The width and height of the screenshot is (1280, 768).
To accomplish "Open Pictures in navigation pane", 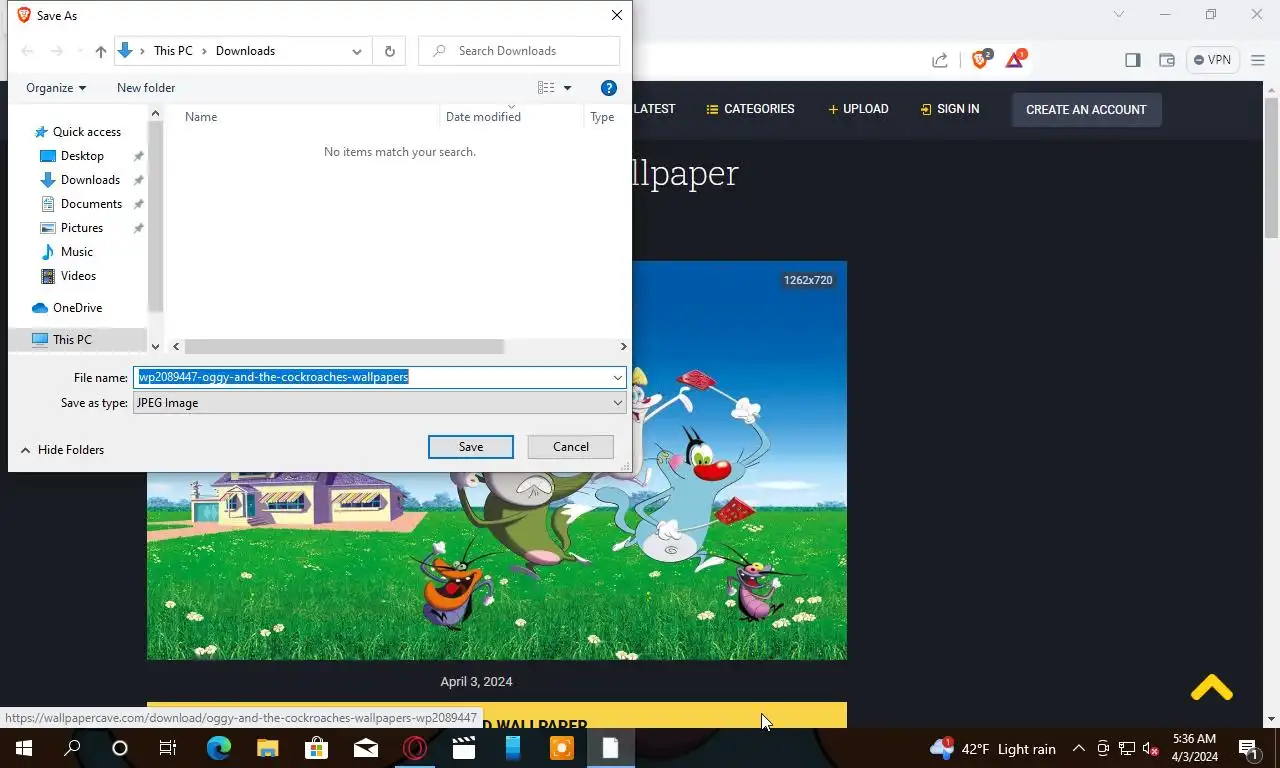I will [x=82, y=228].
